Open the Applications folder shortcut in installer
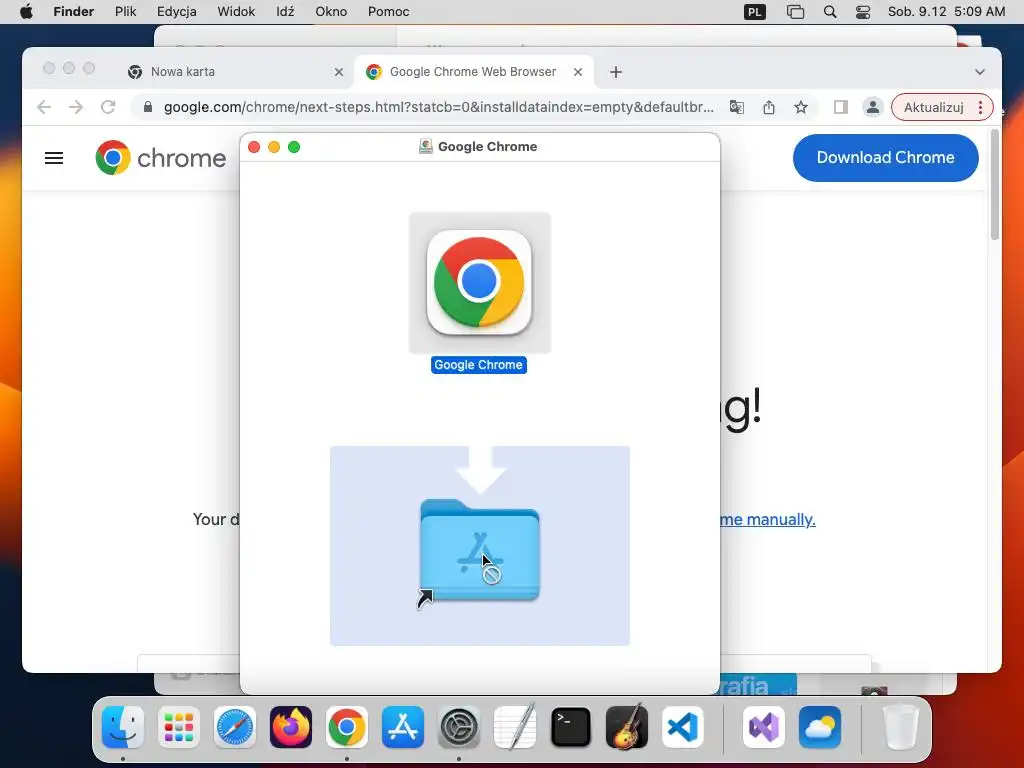 479,550
